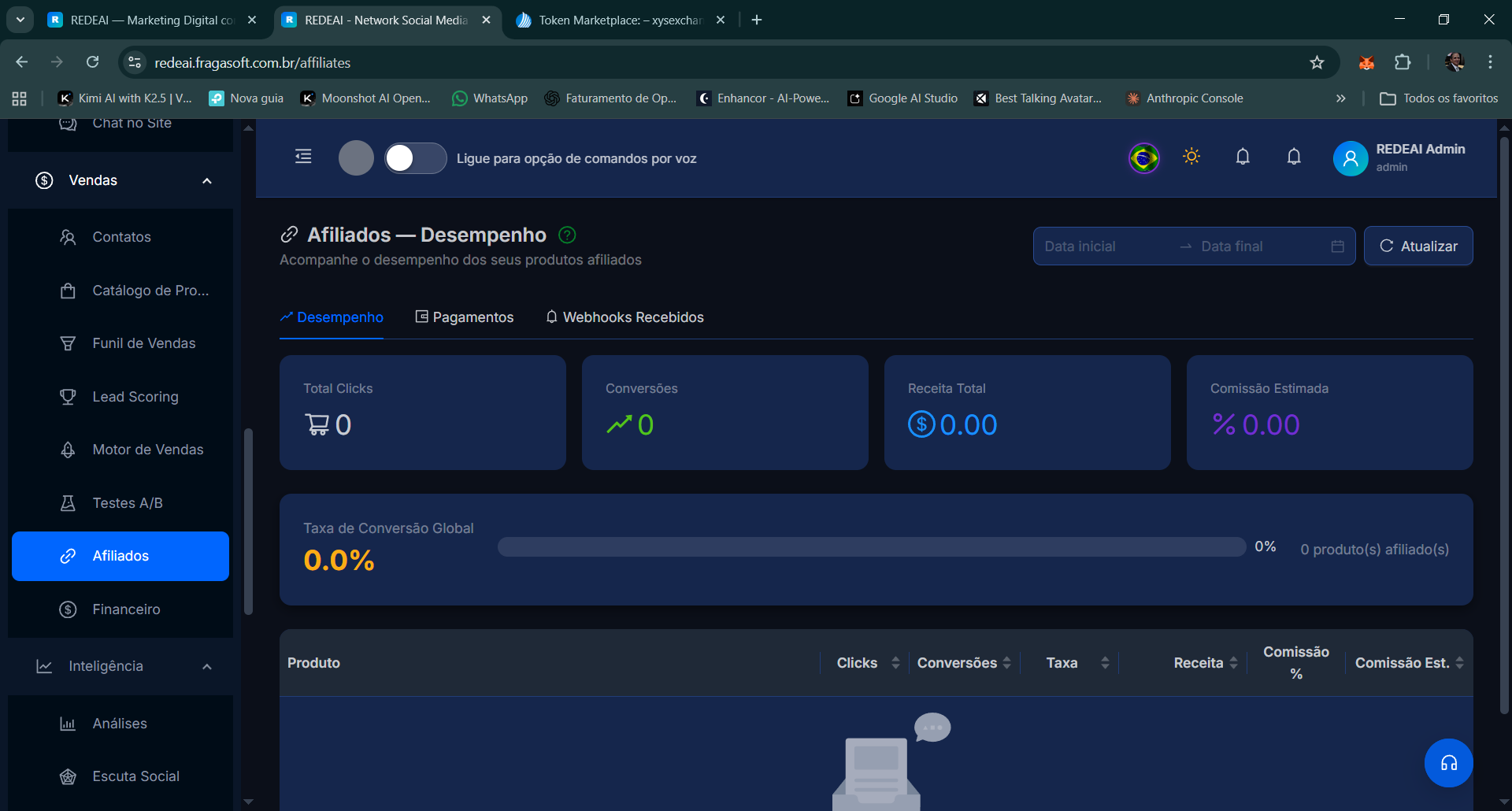The width and height of the screenshot is (1512, 811).
Task: Open Lead Scoring in sidebar
Action: click(120, 397)
